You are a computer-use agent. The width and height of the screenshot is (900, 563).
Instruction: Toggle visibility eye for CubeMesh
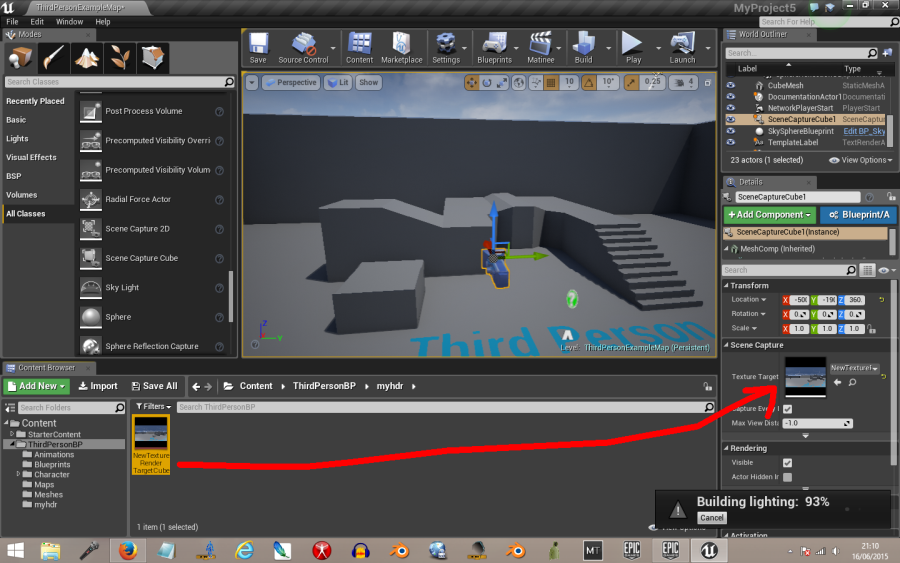pyautogui.click(x=731, y=85)
